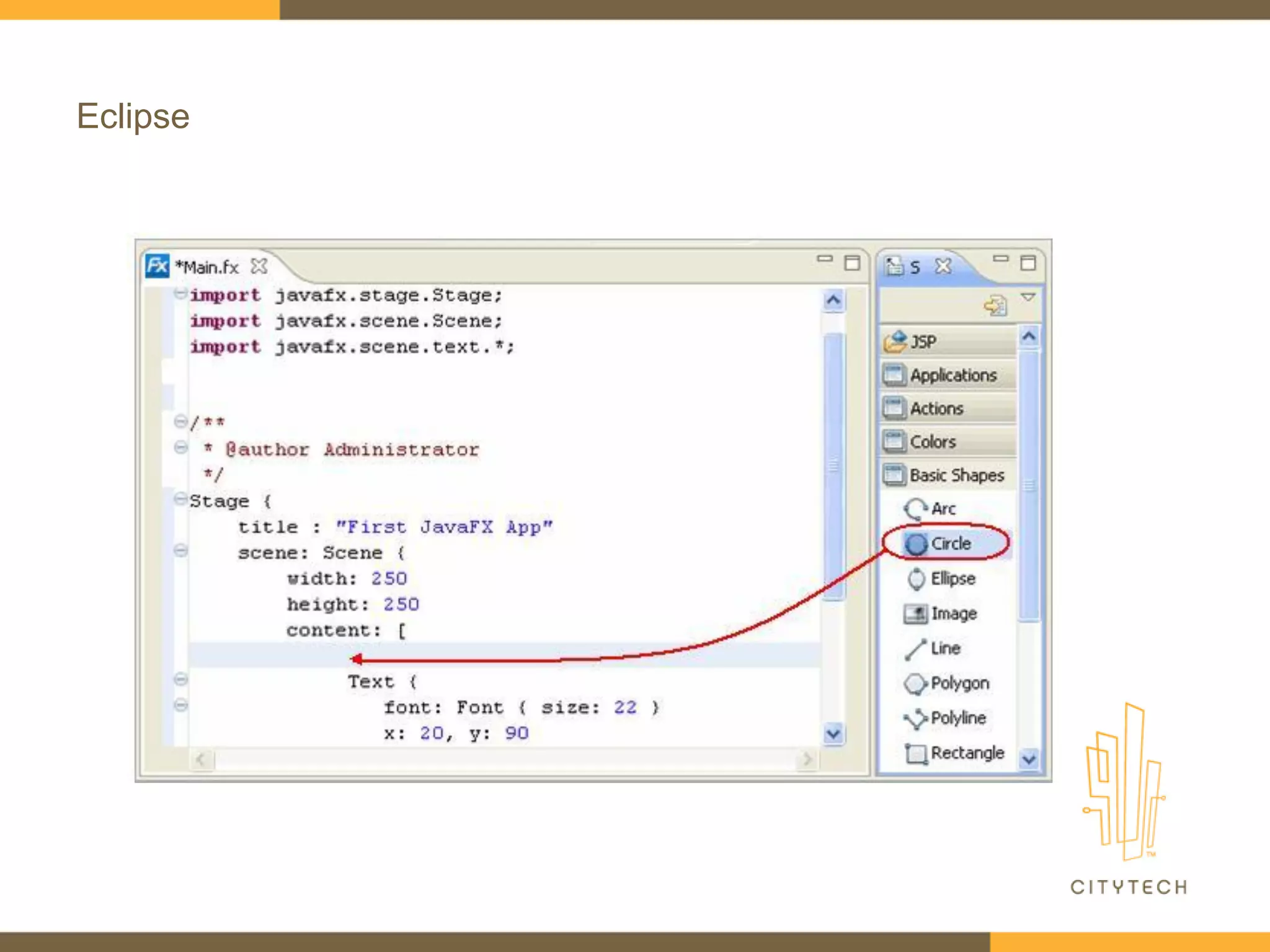The height and width of the screenshot is (952, 1270).
Task: Collapse the import statements fold marker
Action: (x=180, y=293)
